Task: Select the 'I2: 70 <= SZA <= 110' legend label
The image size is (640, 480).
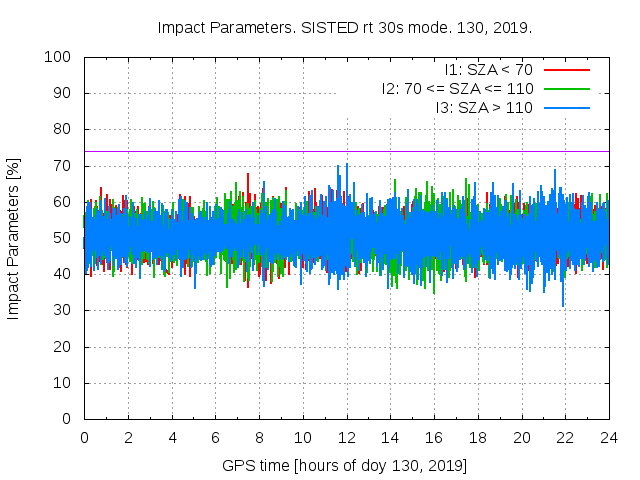Action: [457, 88]
